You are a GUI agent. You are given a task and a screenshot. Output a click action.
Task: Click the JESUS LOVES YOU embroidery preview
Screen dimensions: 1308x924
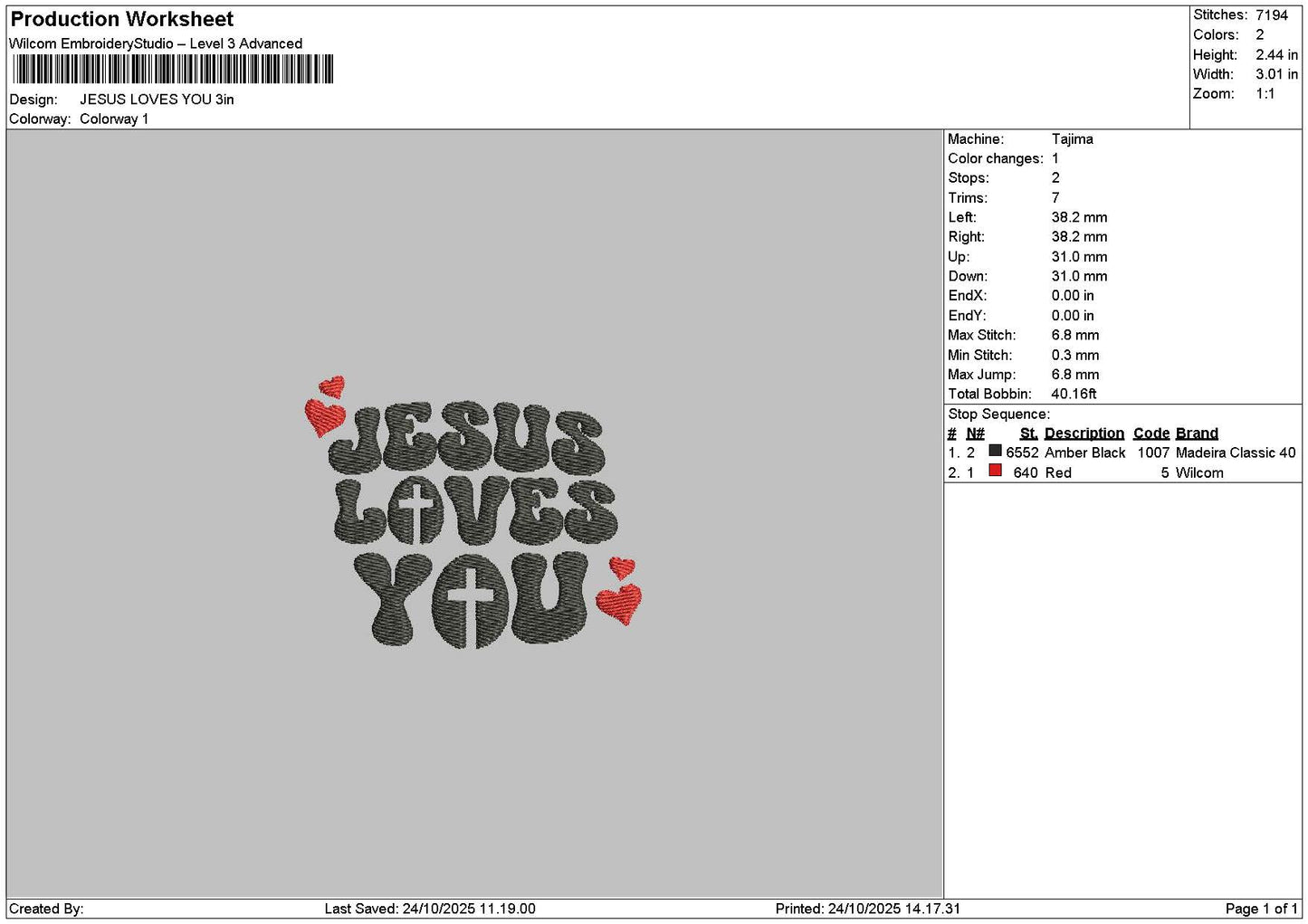(x=473, y=513)
